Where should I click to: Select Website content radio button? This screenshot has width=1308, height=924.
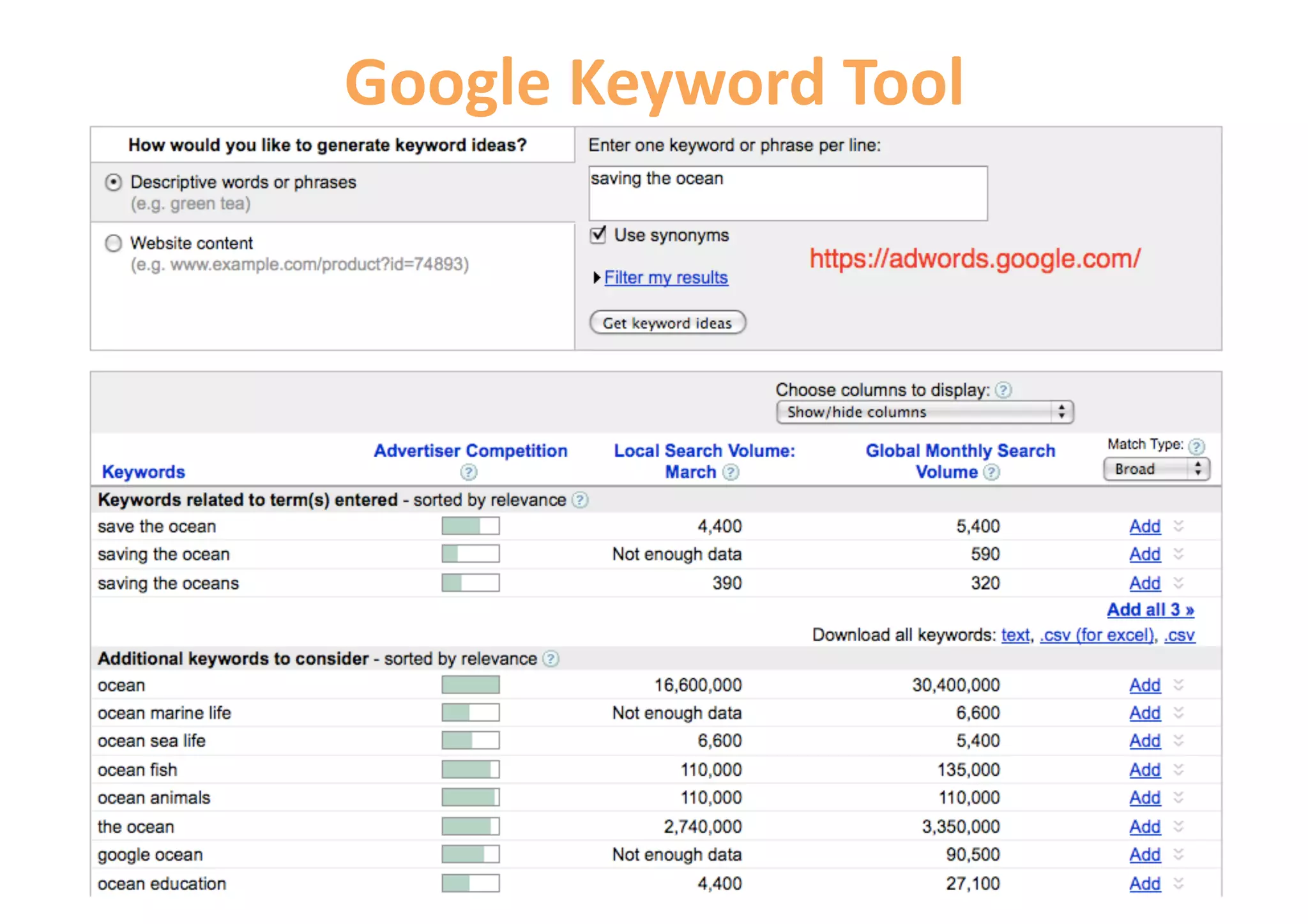(x=113, y=243)
